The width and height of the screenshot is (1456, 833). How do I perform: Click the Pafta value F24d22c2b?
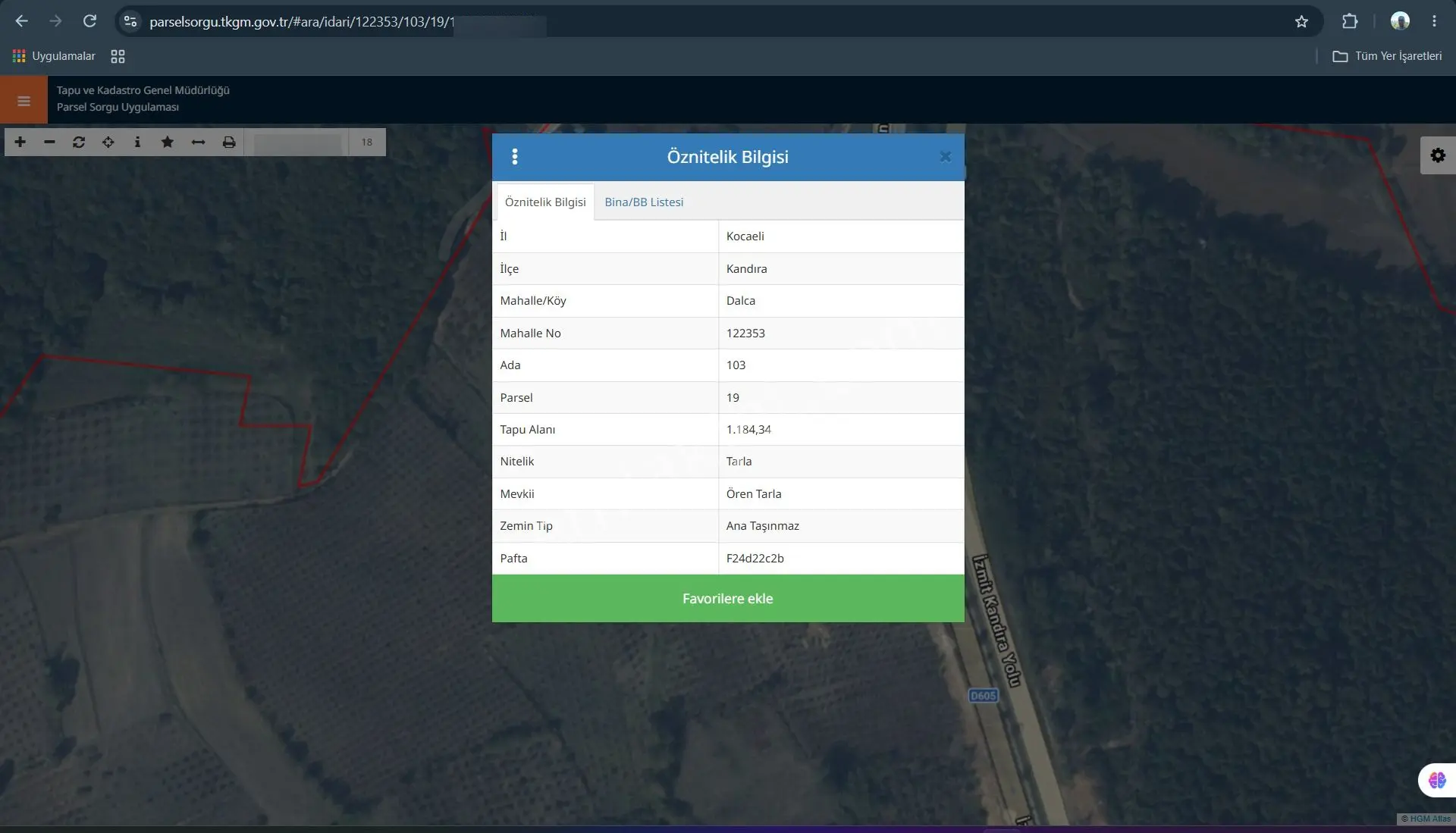click(x=841, y=559)
